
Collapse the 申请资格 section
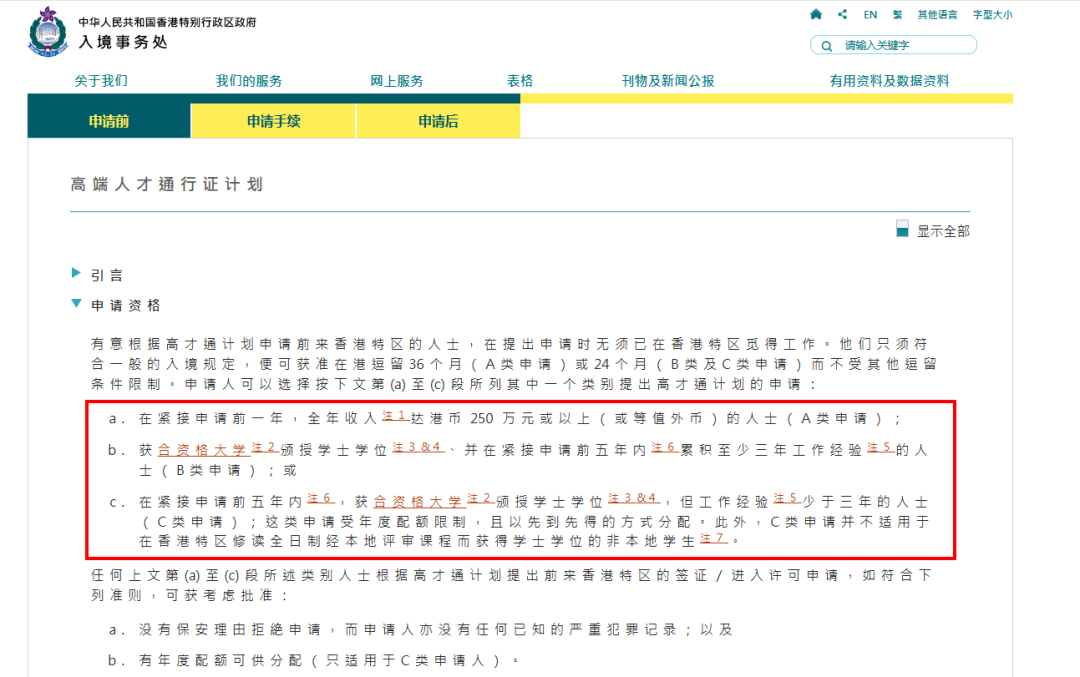[x=77, y=304]
